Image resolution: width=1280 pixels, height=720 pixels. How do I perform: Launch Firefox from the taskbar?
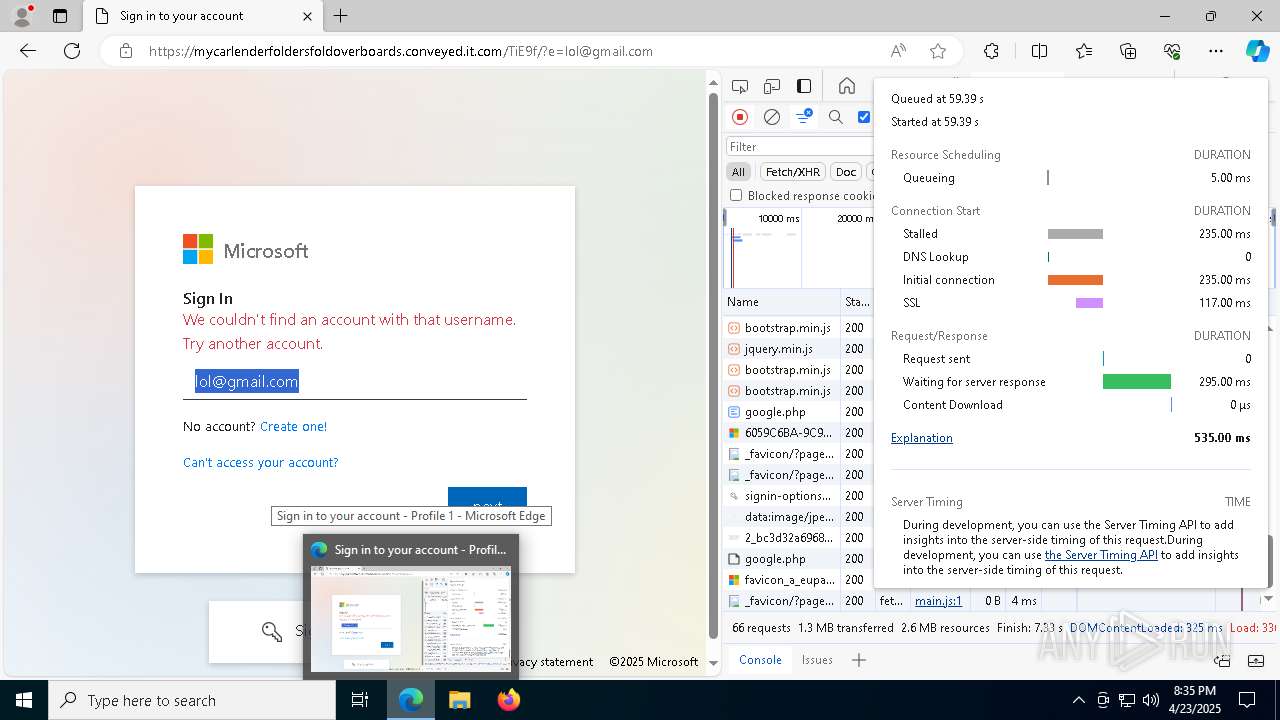tap(508, 700)
